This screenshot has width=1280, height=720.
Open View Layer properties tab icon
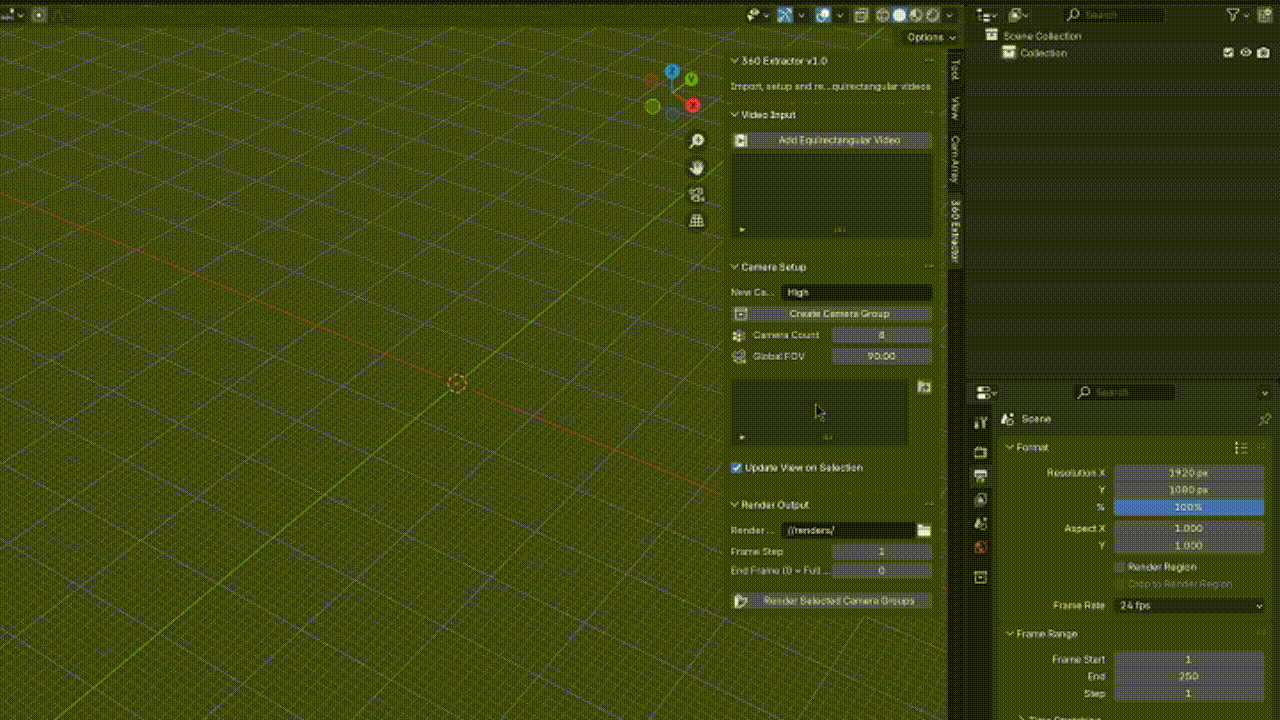point(981,499)
